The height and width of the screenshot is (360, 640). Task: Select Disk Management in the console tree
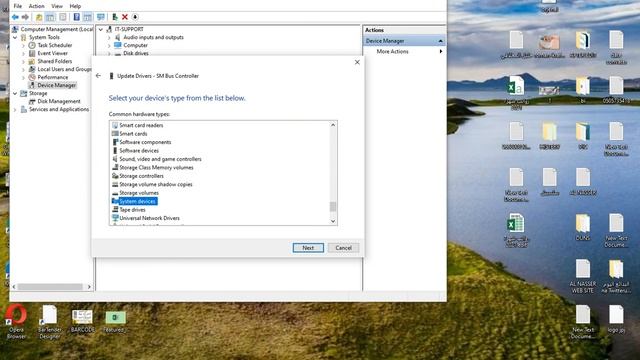click(x=59, y=101)
